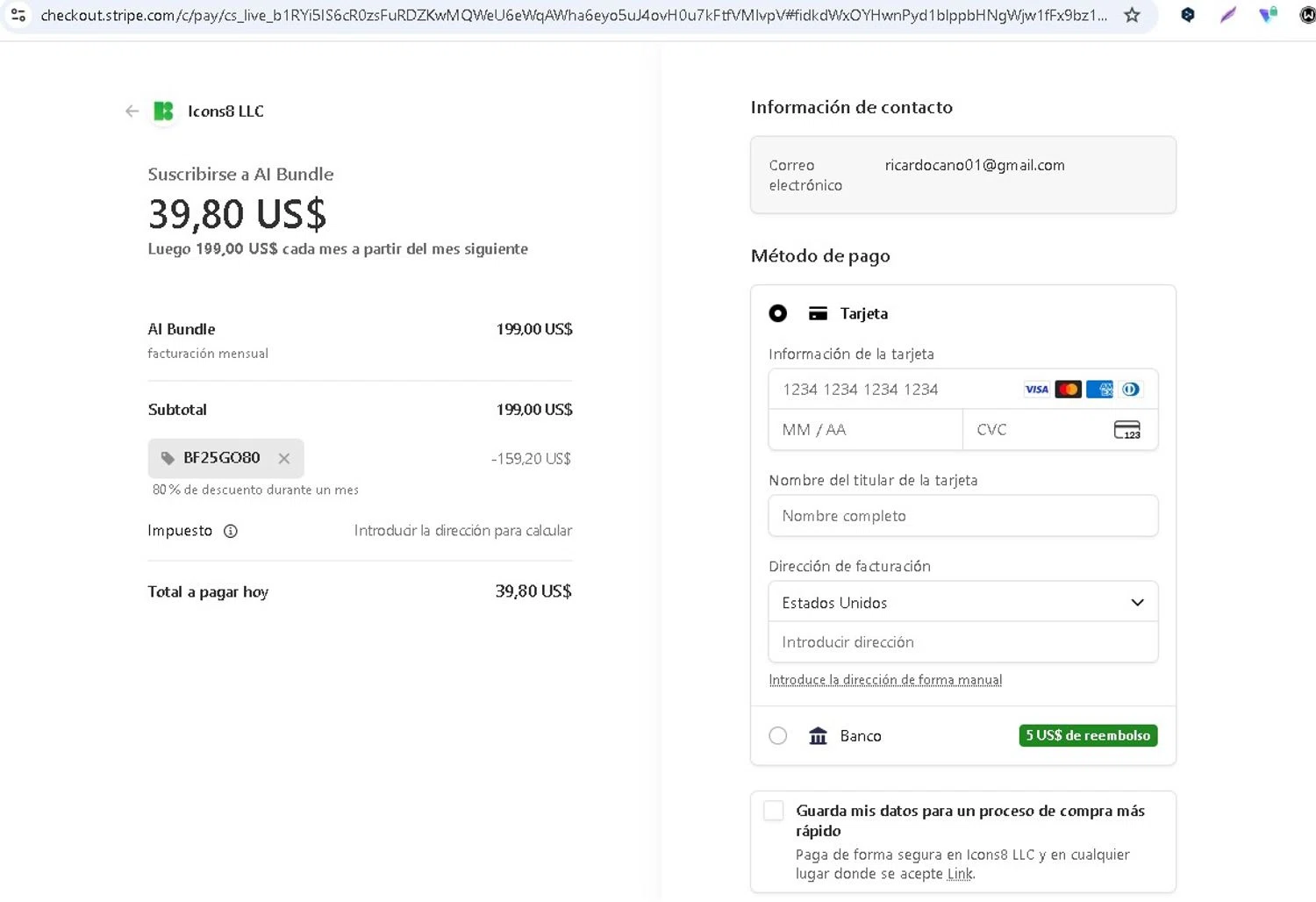
Task: Bookmark this page with the star icon
Action: 1132,15
